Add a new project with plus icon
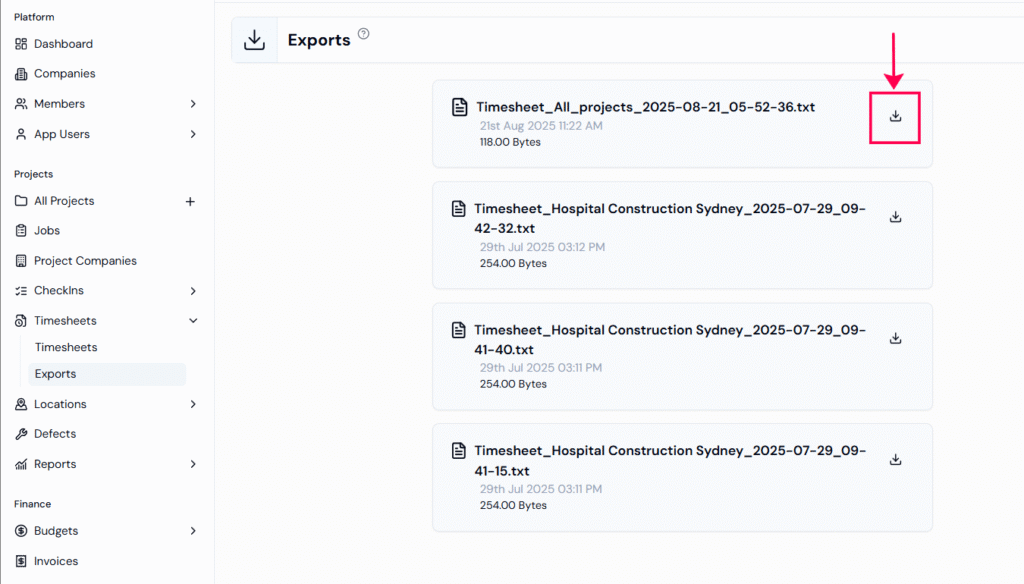 click(190, 201)
